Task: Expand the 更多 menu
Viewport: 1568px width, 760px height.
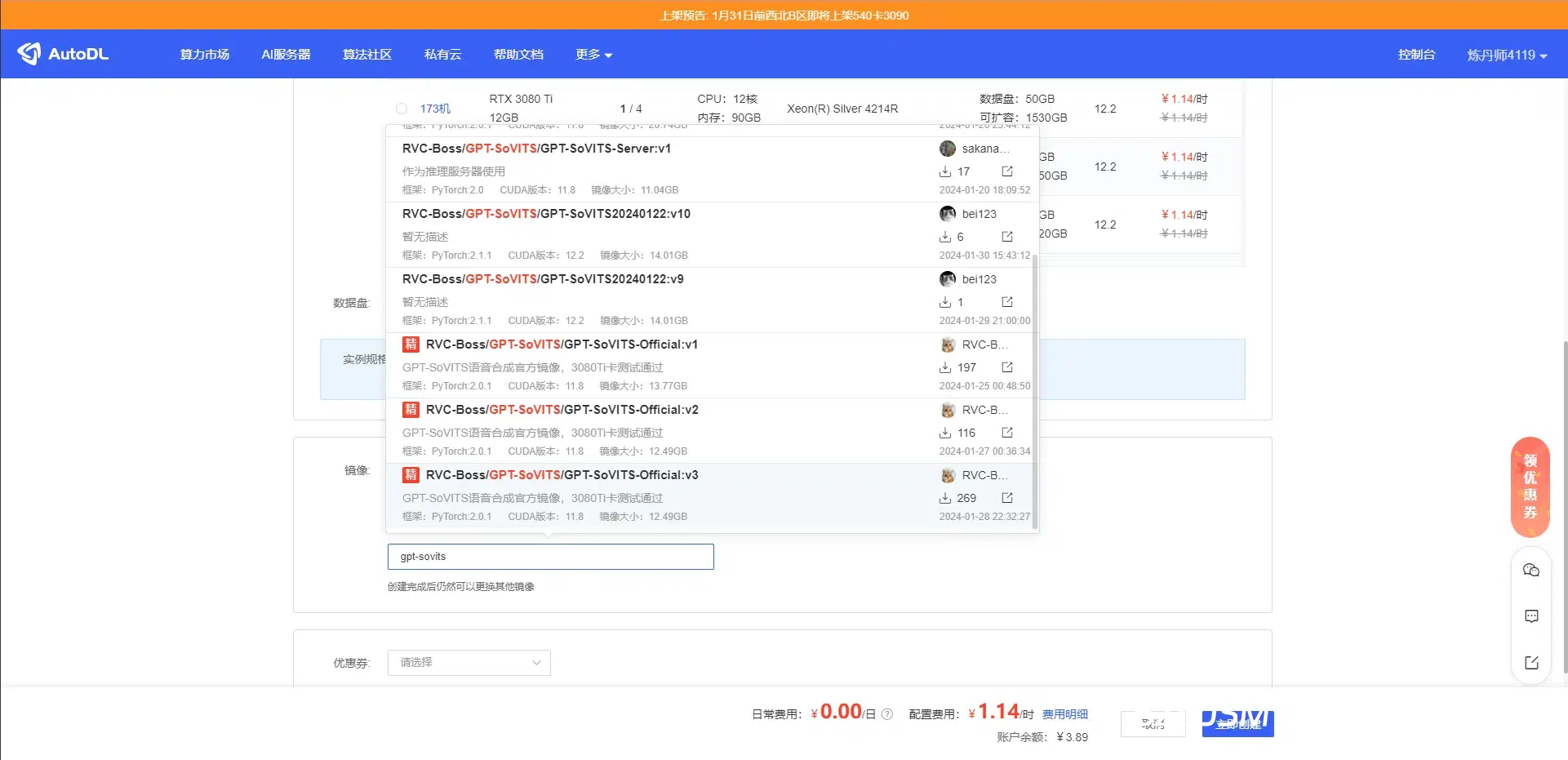Action: coord(593,55)
